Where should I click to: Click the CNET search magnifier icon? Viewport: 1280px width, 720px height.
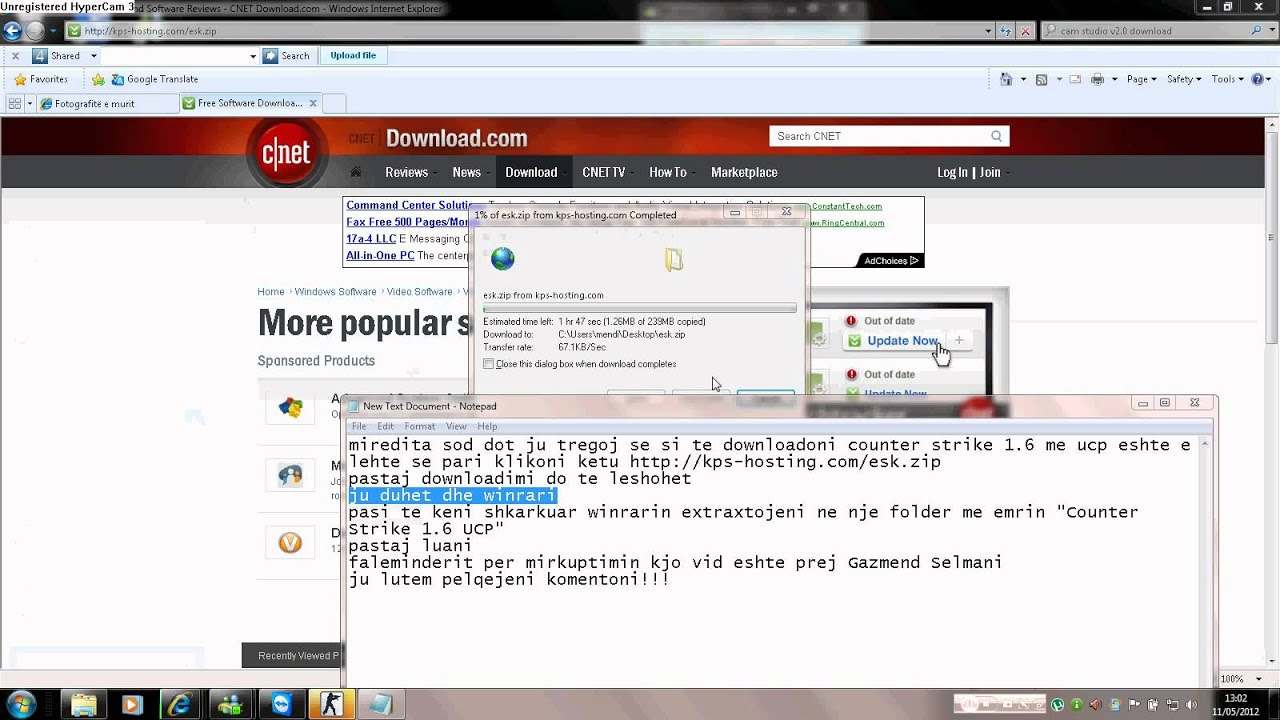point(997,136)
